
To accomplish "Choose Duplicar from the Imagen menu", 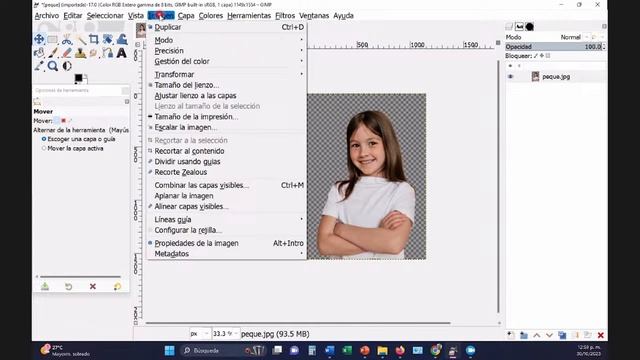I will (226, 27).
